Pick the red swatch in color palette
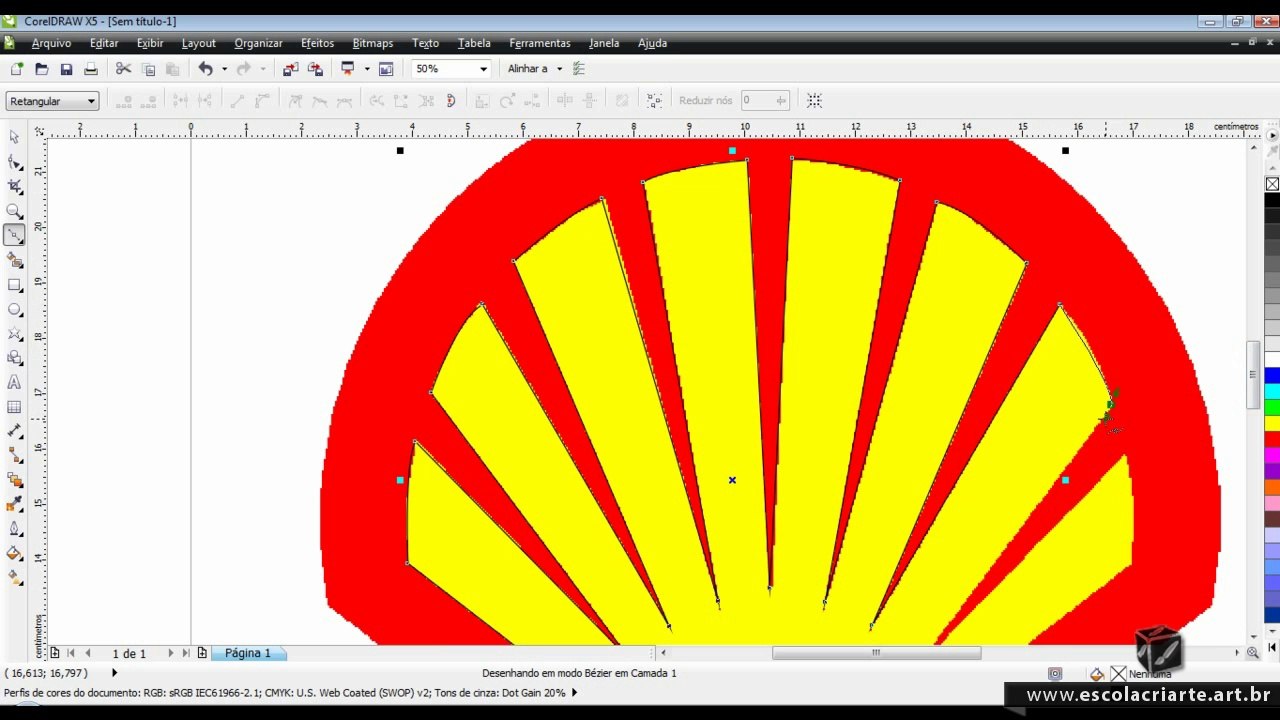 click(1272, 439)
